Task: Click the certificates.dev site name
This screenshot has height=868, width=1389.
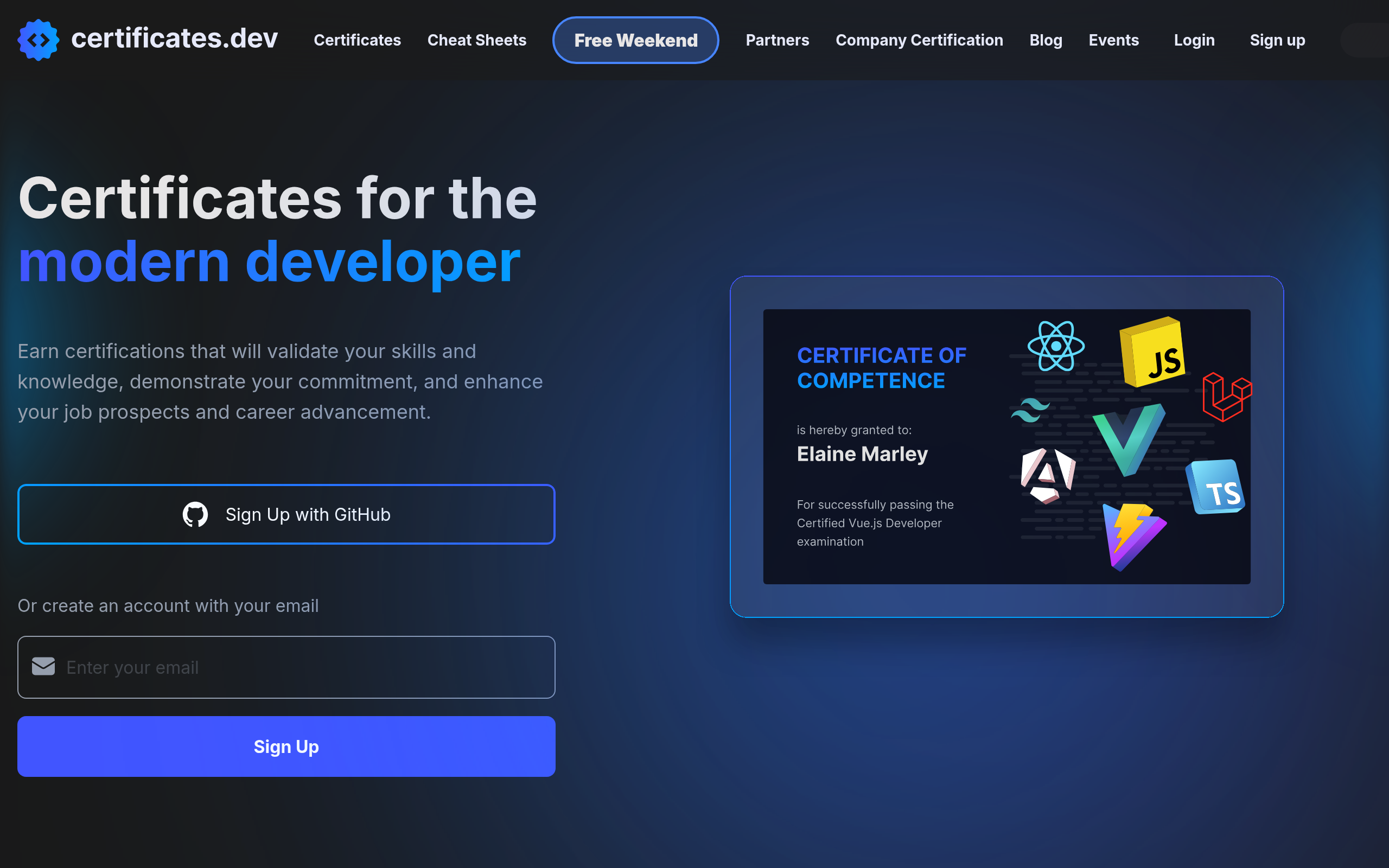Action: point(175,39)
